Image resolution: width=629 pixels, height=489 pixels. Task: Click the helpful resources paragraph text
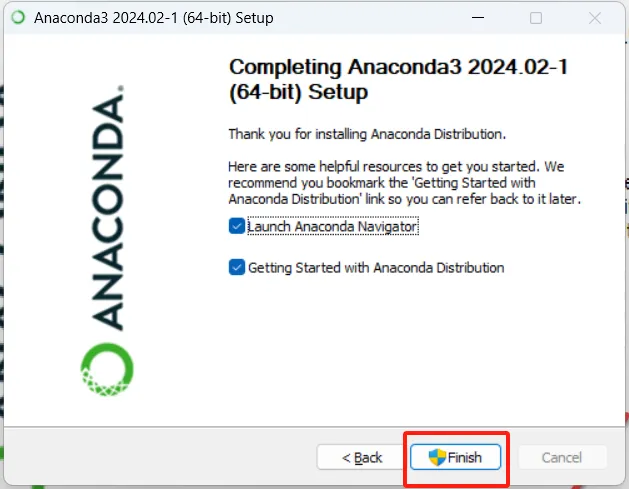click(x=404, y=183)
